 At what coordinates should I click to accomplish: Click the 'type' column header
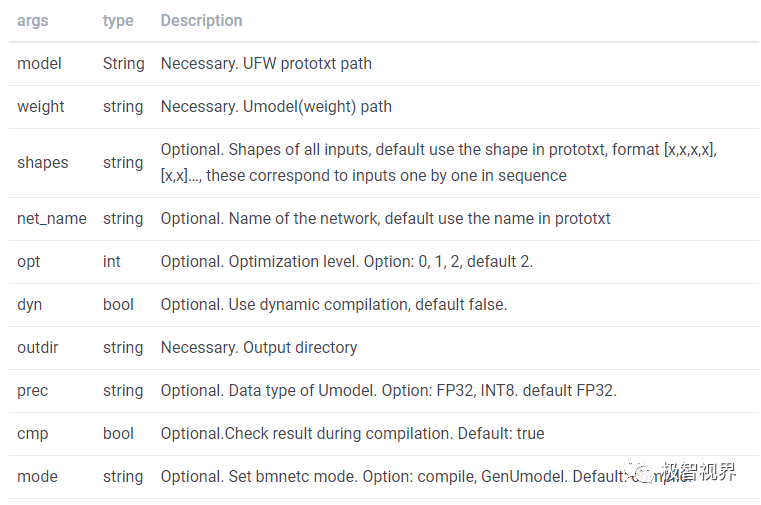pyautogui.click(x=118, y=20)
